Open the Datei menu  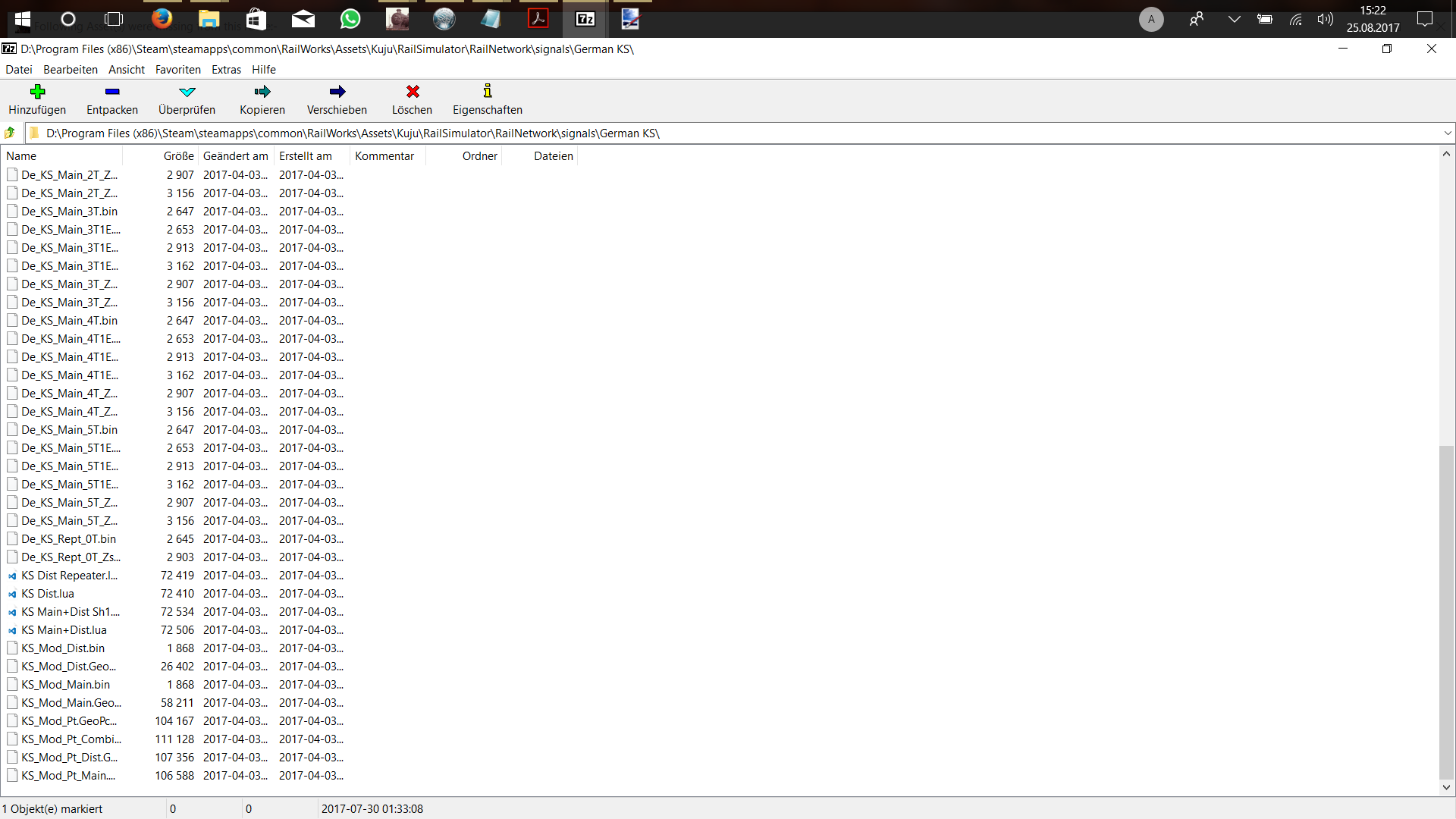point(19,70)
